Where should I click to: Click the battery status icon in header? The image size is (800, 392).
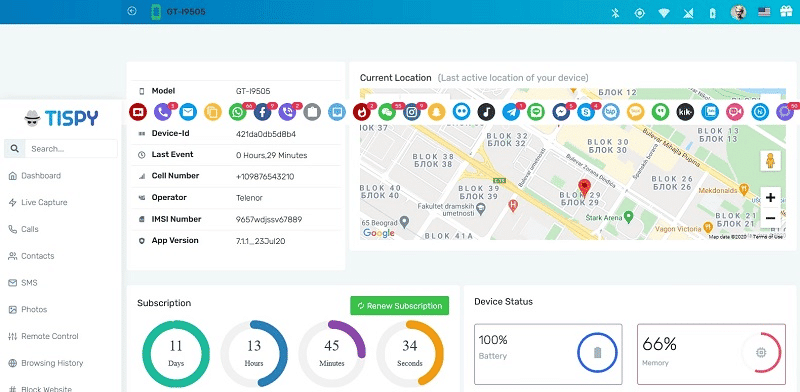713,13
